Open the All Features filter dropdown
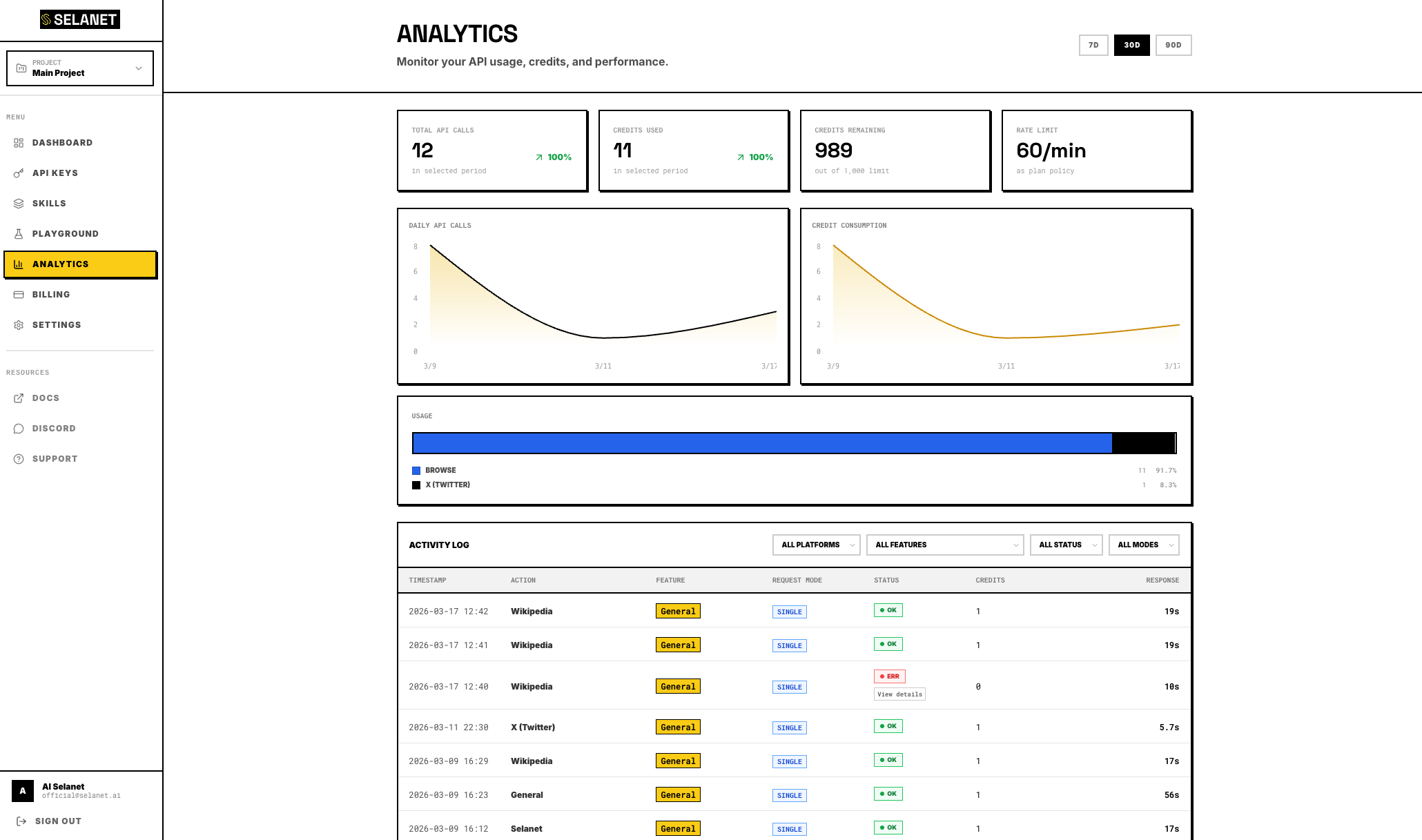This screenshot has width=1422, height=840. click(944, 545)
